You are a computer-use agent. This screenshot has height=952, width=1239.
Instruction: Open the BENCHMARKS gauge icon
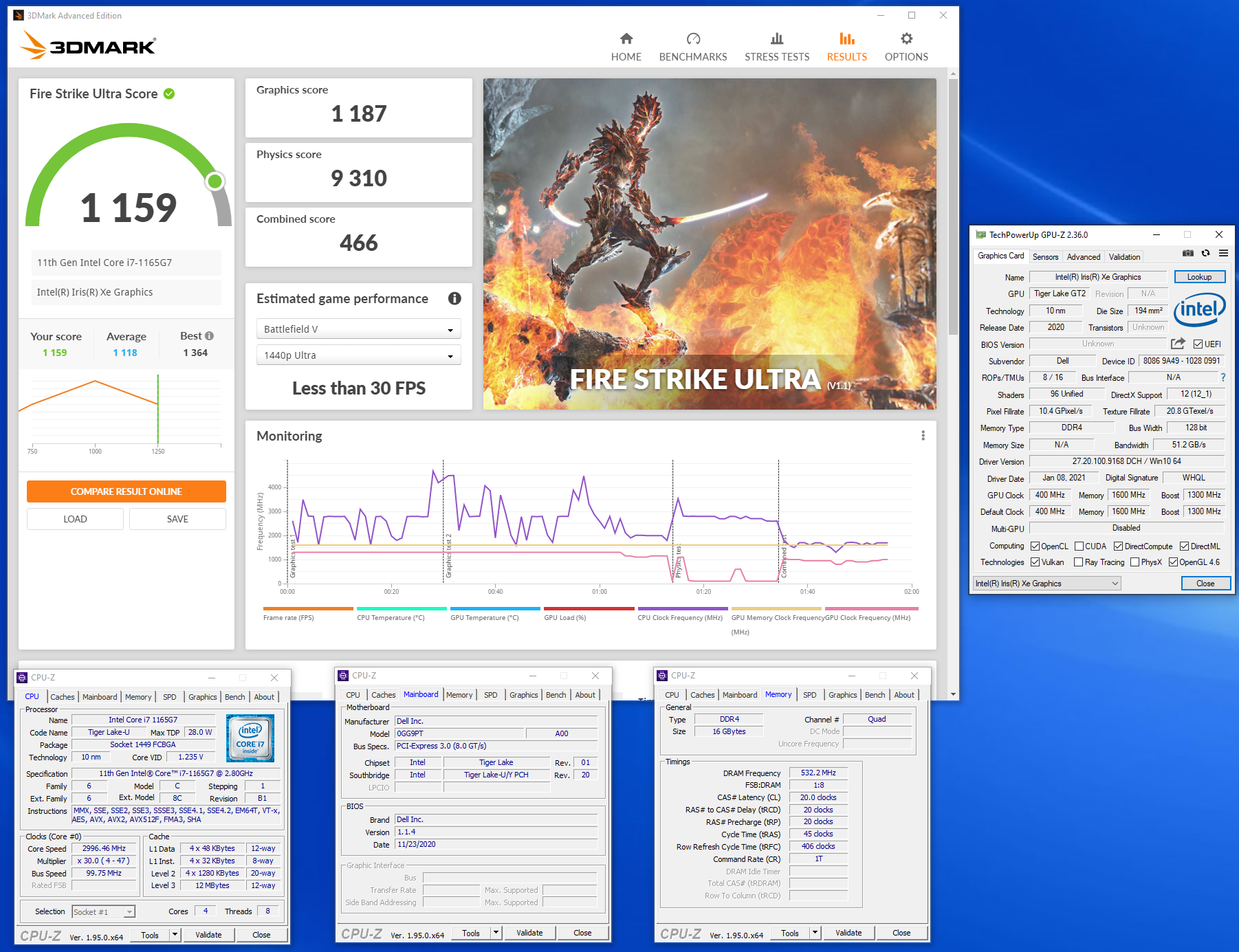tap(693, 39)
